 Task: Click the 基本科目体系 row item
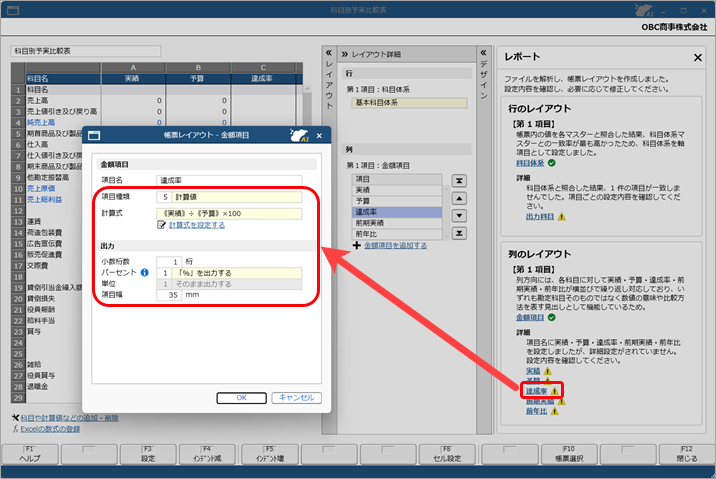[409, 103]
